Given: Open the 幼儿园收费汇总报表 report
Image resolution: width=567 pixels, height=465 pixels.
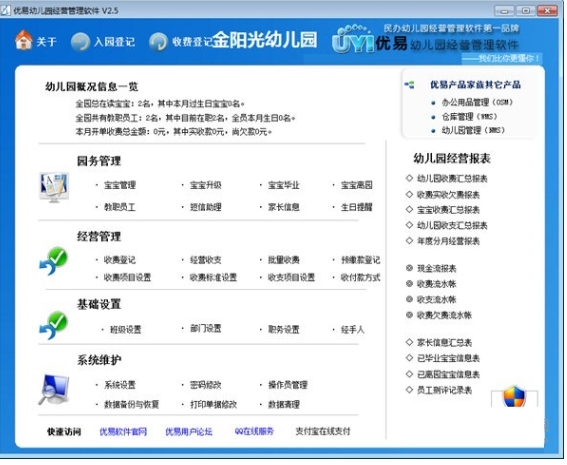Looking at the screenshot, I should coord(452,178).
